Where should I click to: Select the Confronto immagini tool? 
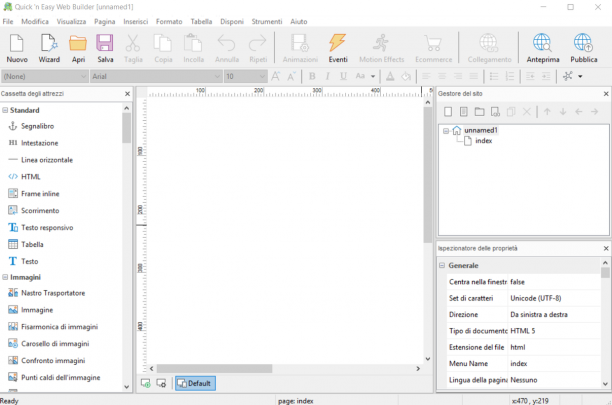46,361
